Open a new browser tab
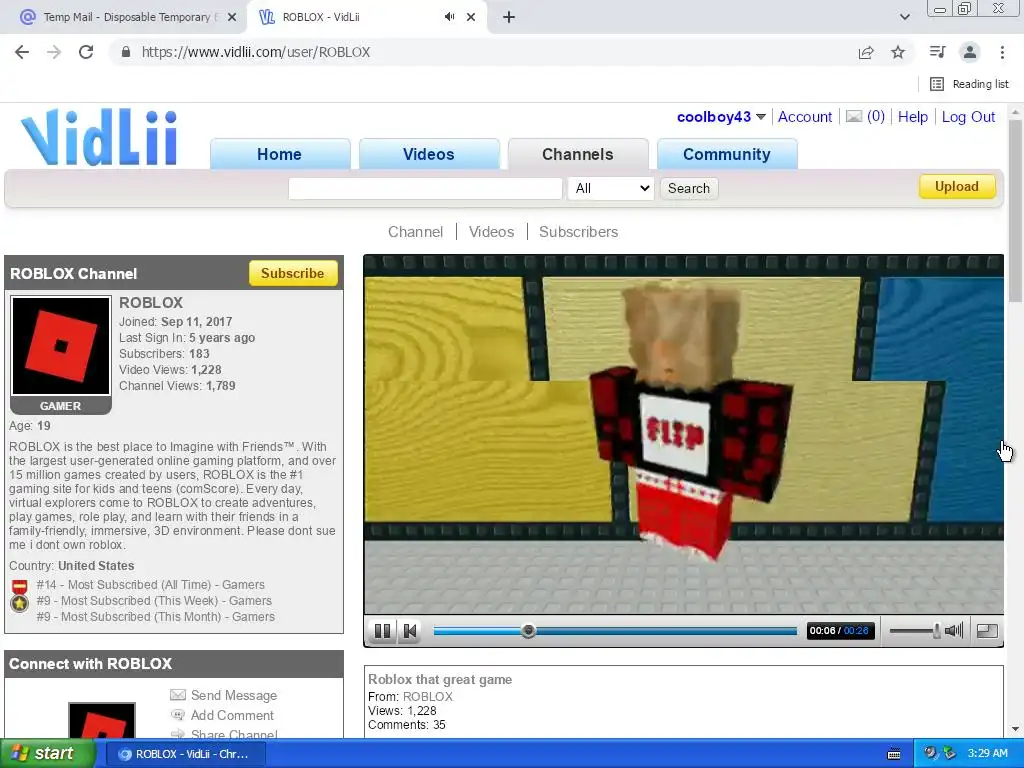This screenshot has height=768, width=1024. point(509,17)
